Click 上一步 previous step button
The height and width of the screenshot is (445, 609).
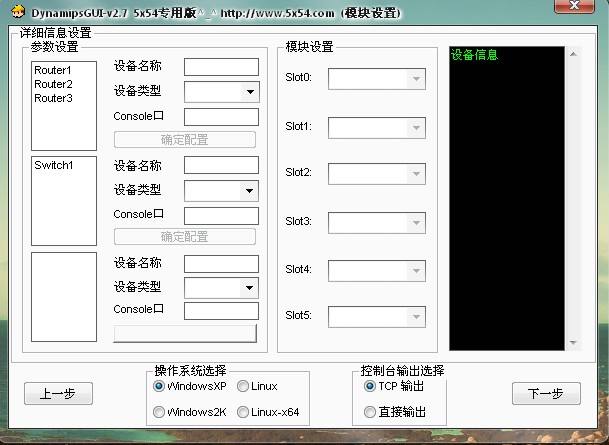click(58, 393)
